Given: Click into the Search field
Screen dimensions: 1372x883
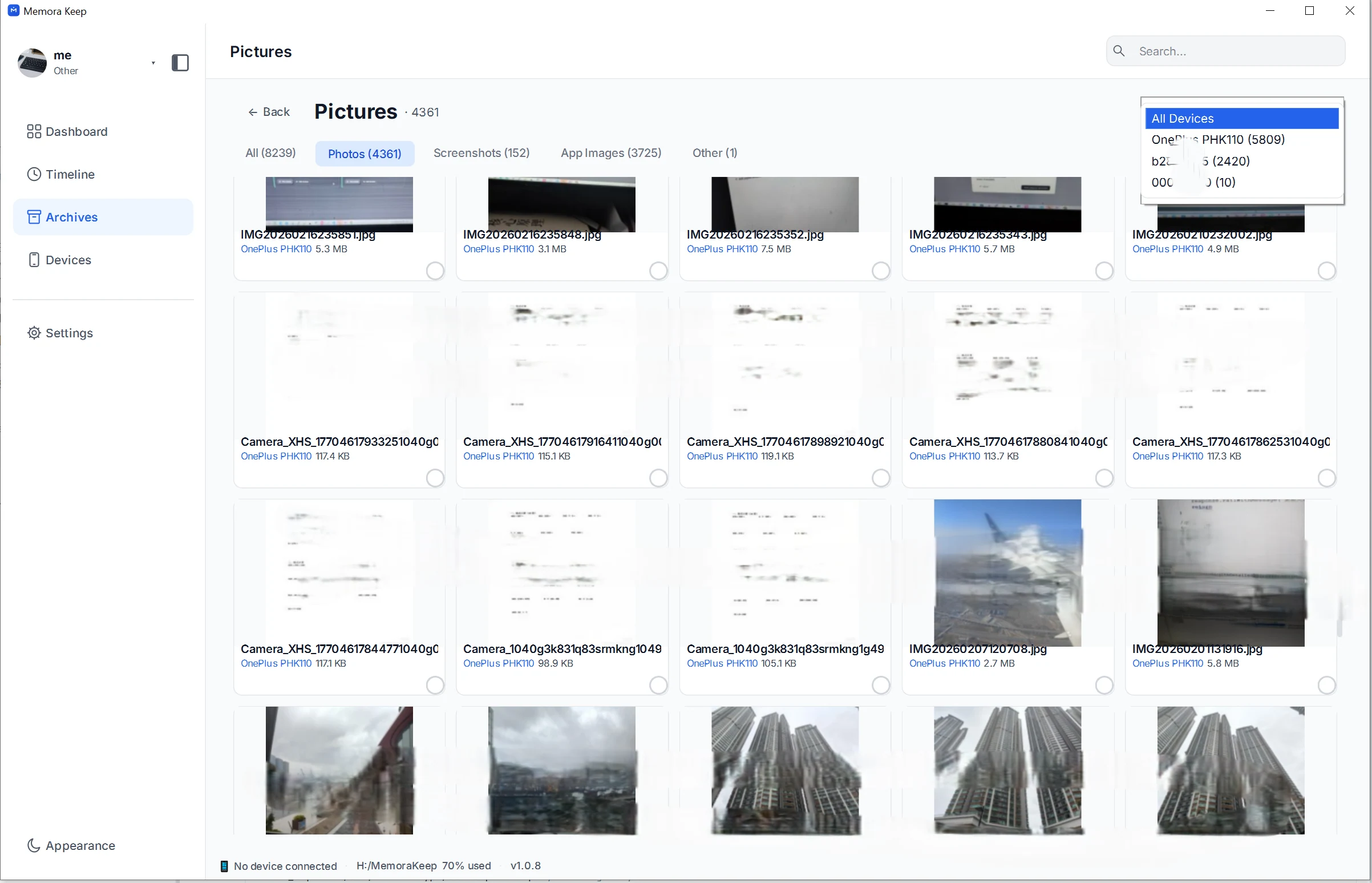Looking at the screenshot, I should coord(1225,51).
